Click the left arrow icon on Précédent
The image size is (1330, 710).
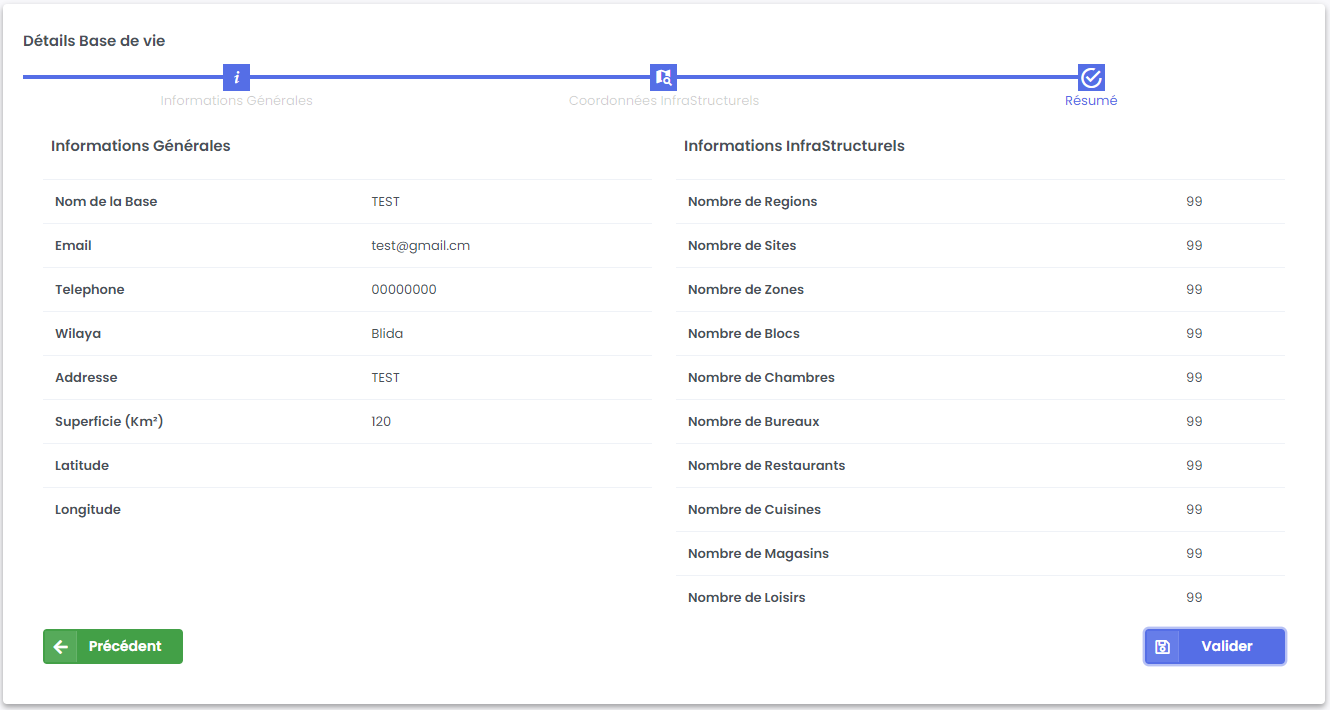coord(61,647)
